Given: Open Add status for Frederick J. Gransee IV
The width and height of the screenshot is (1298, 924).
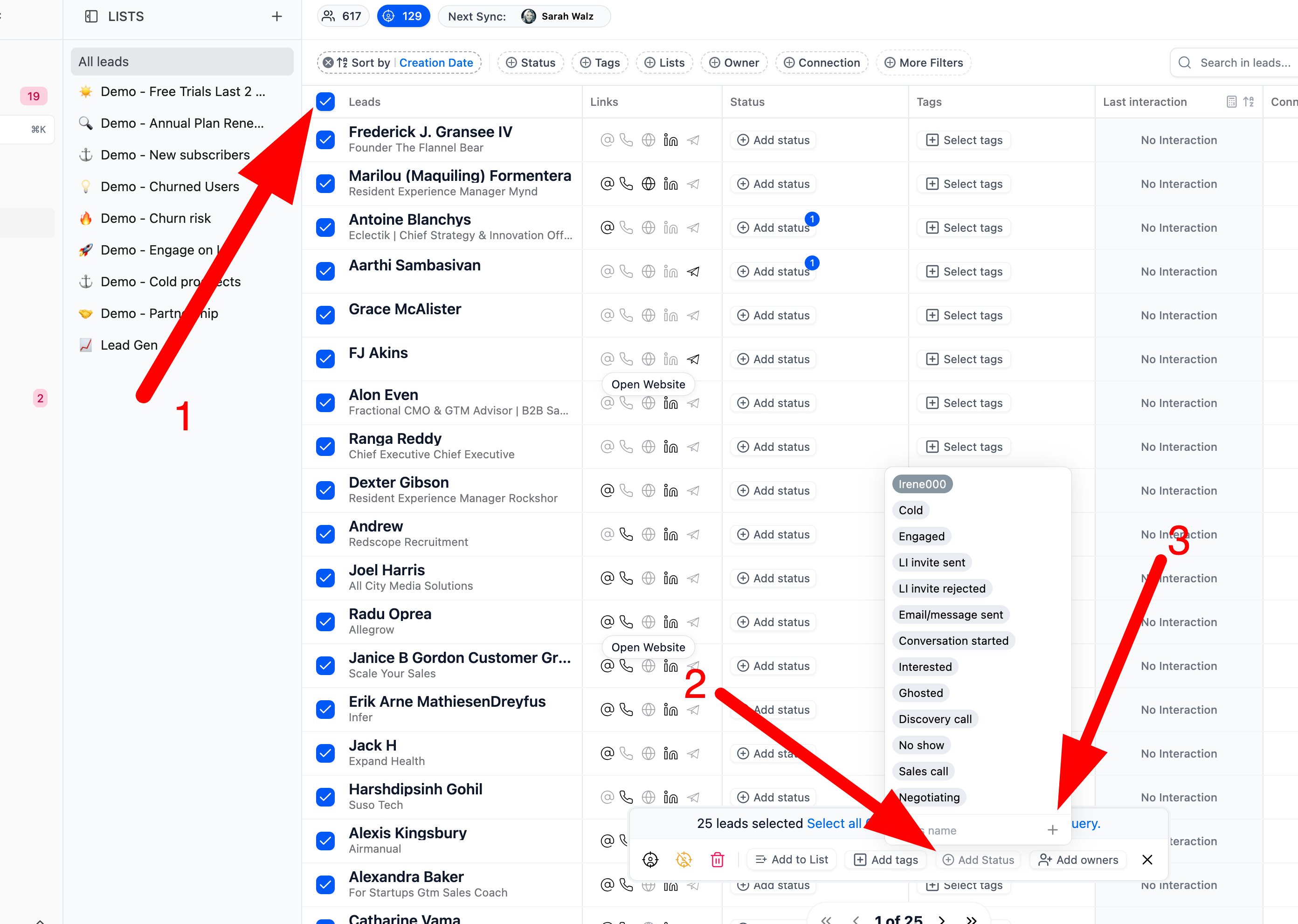Looking at the screenshot, I should 773,140.
